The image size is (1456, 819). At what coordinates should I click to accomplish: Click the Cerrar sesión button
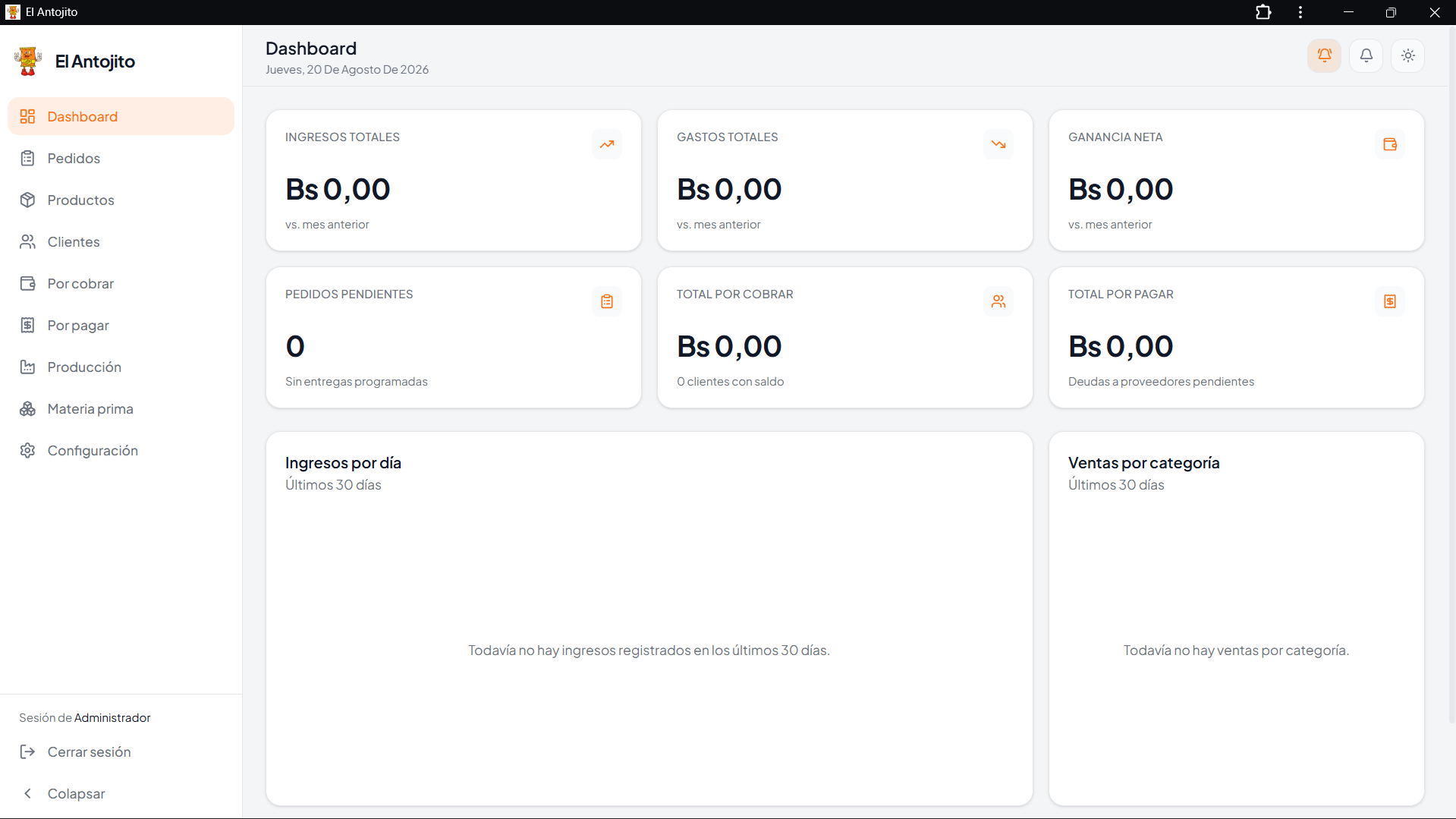coord(121,751)
